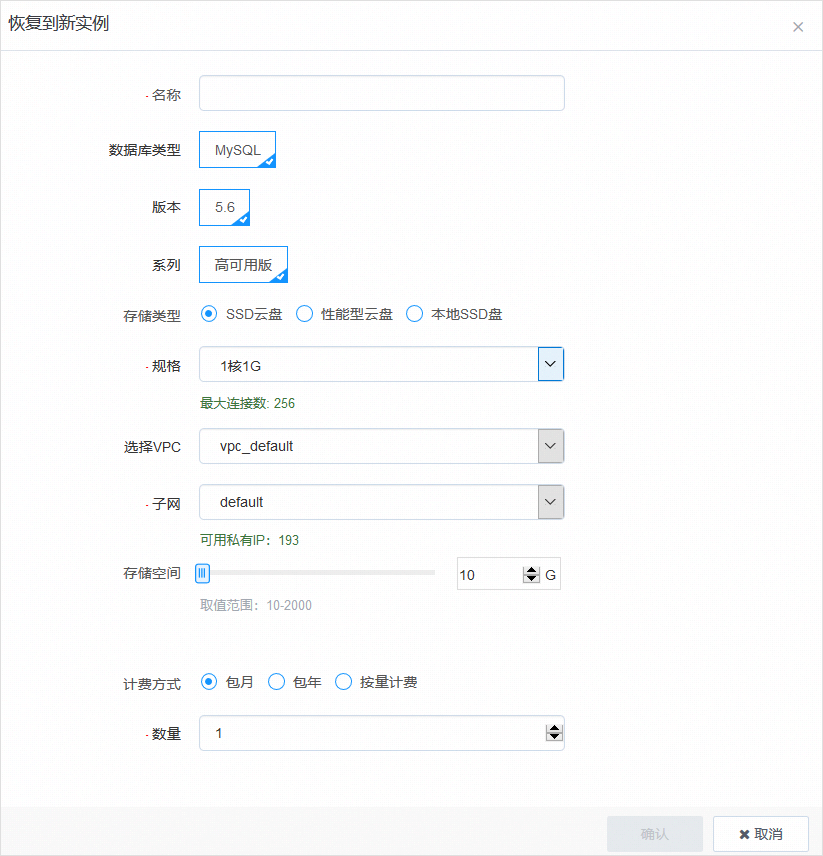This screenshot has height=856, width=823.
Task: Increase storage size with up arrow
Action: coord(531,570)
